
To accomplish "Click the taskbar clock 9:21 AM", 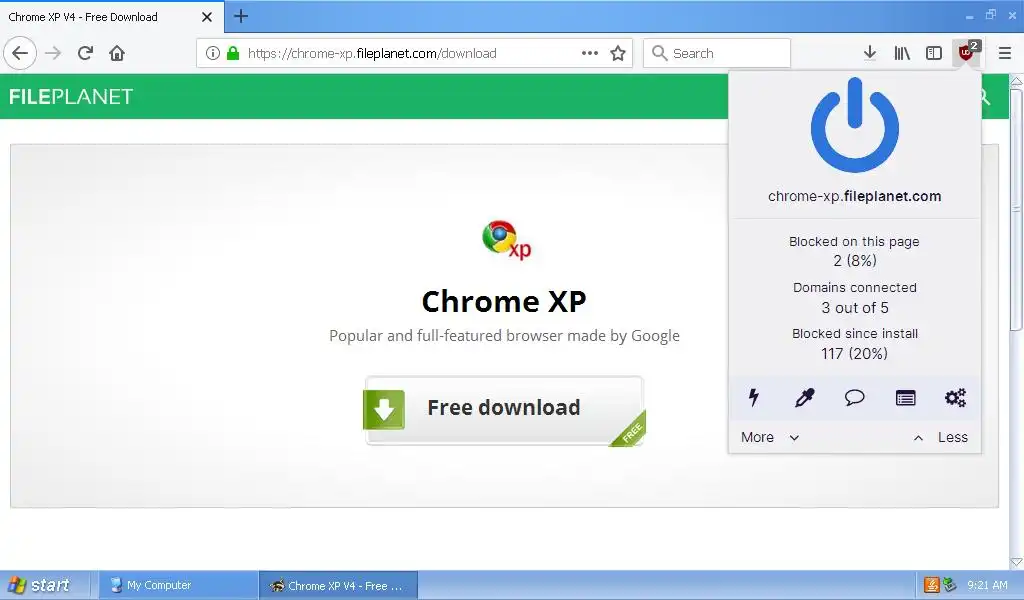I will tap(987, 585).
